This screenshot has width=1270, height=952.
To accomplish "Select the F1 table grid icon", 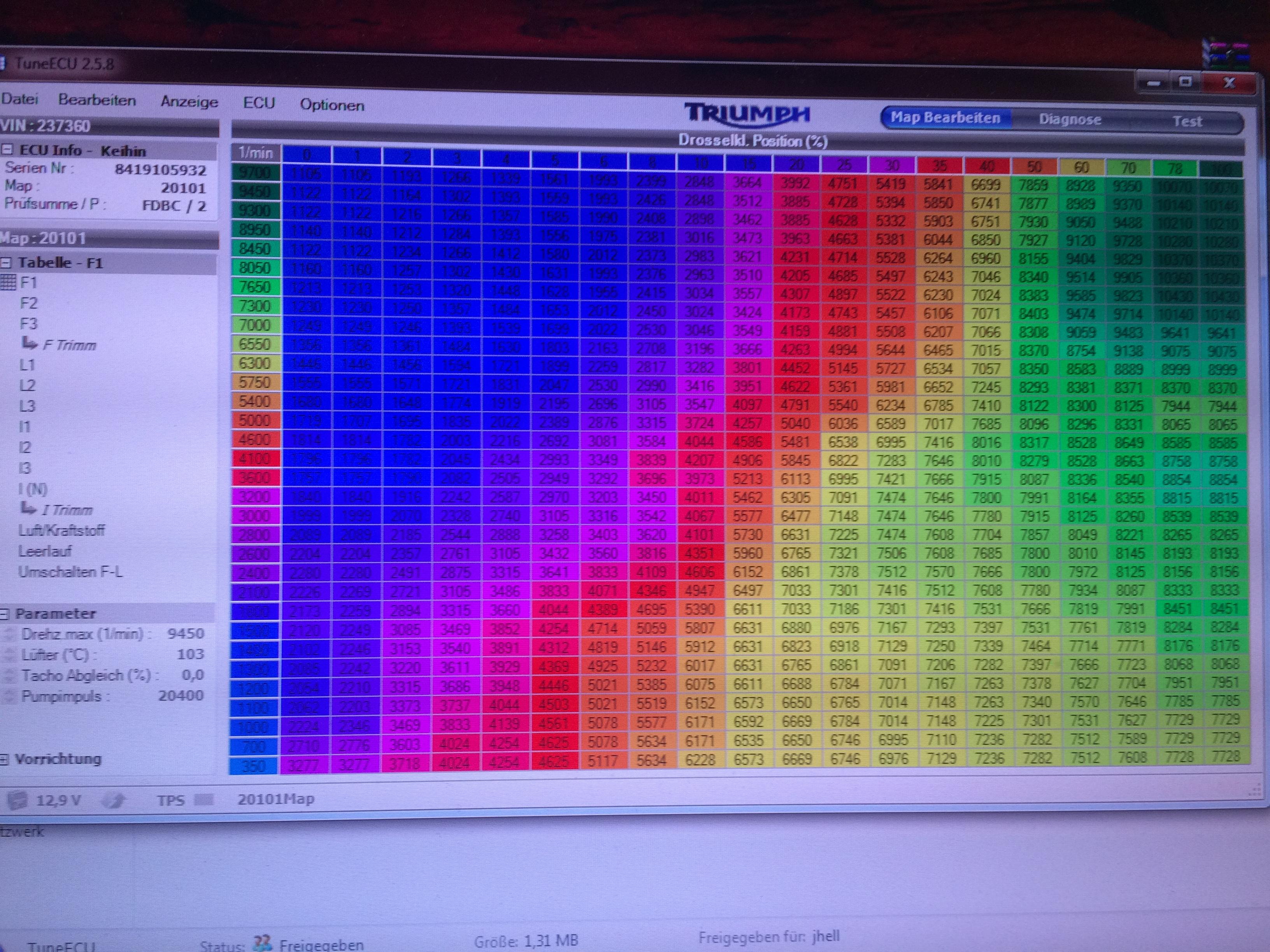I will click(x=9, y=282).
